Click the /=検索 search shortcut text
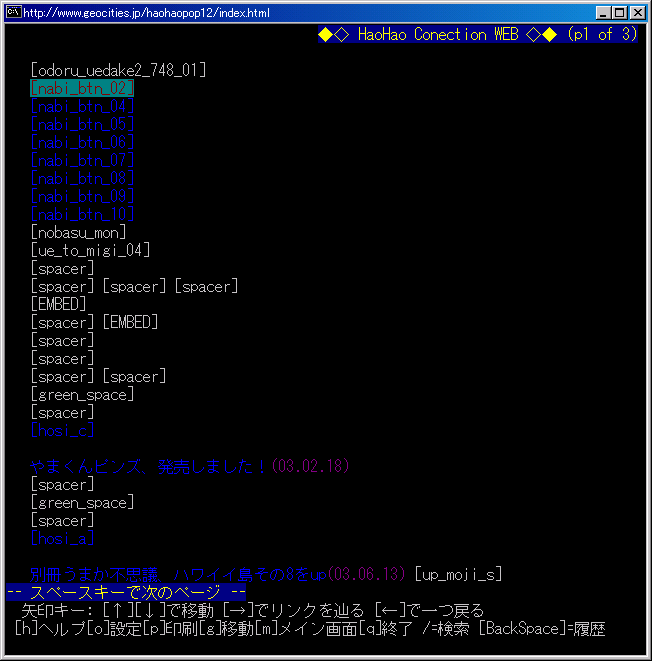 pos(446,629)
